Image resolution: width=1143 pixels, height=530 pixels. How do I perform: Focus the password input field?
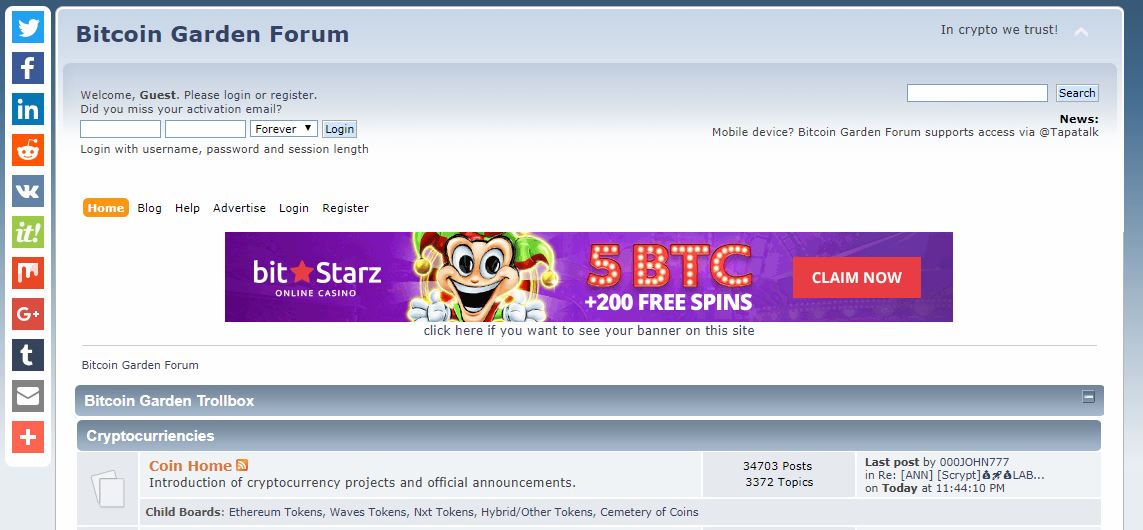[206, 129]
